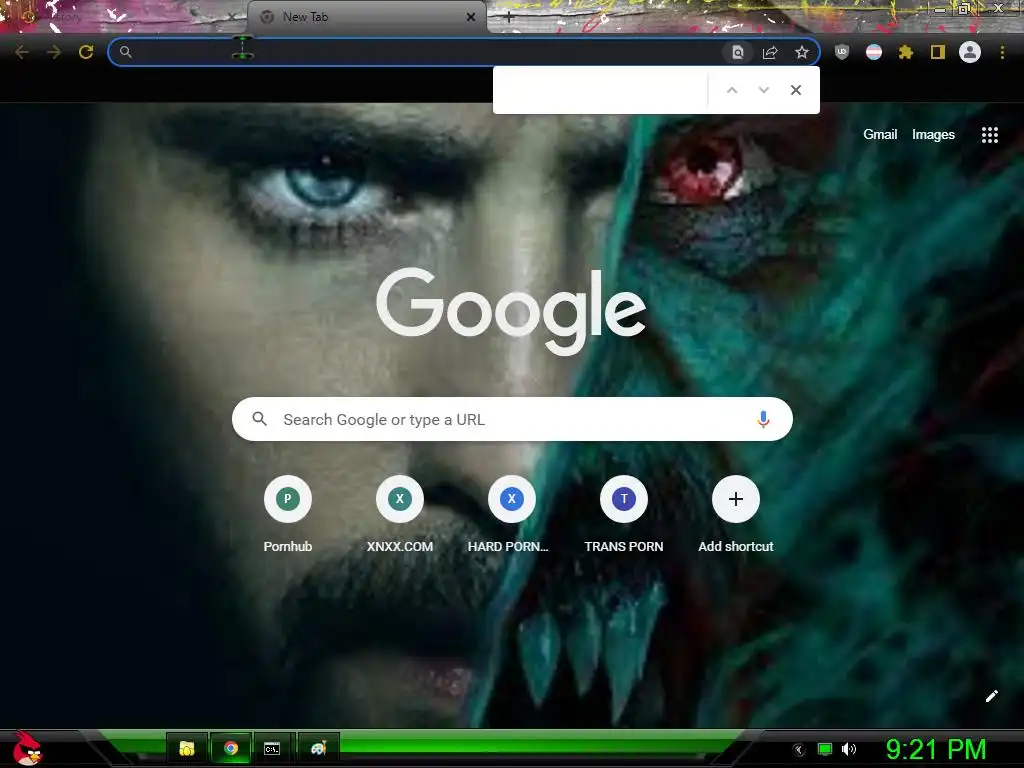This screenshot has width=1024, height=768.
Task: Click the Chrome taskbar button
Action: tap(231, 748)
